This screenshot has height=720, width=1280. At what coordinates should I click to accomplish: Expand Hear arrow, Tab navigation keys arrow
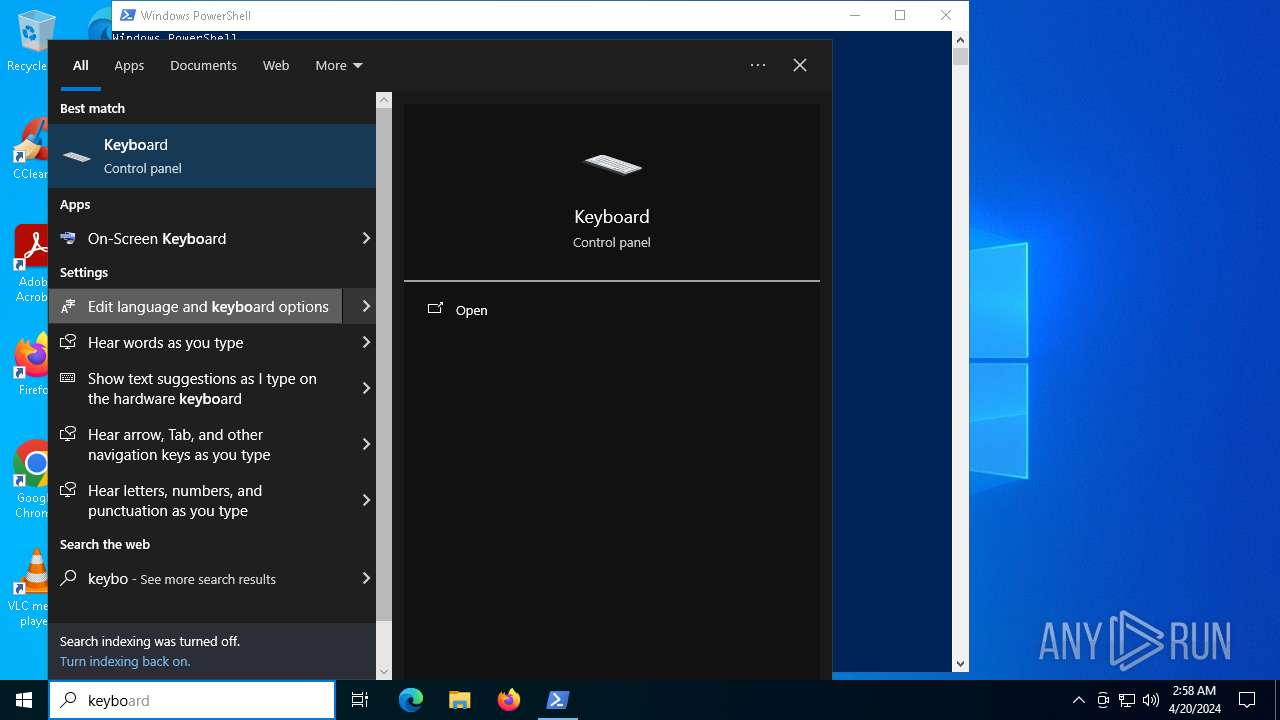366,444
